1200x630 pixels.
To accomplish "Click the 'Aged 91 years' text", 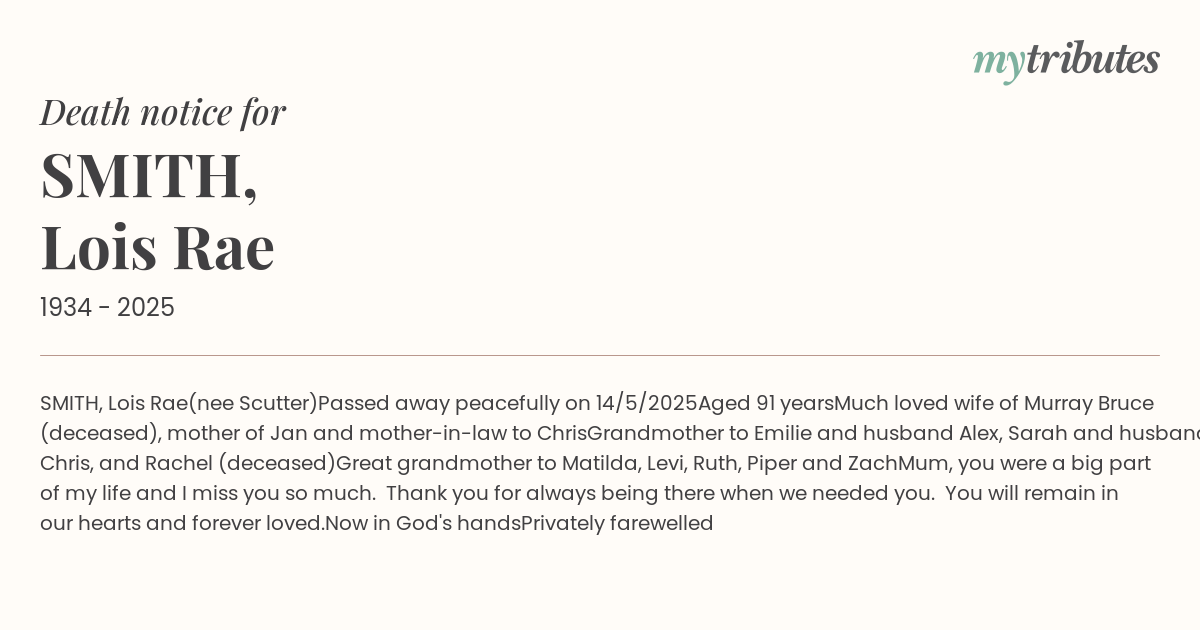I will click(766, 403).
